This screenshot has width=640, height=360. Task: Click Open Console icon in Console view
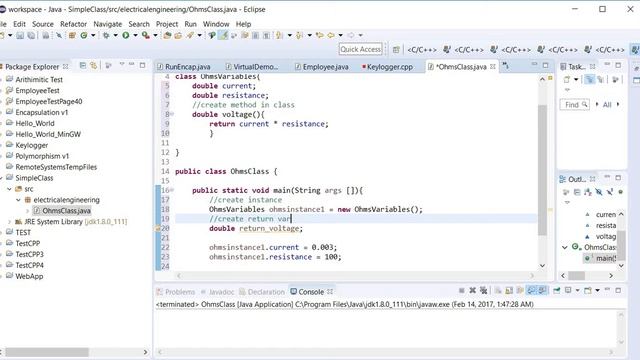(x=588, y=290)
